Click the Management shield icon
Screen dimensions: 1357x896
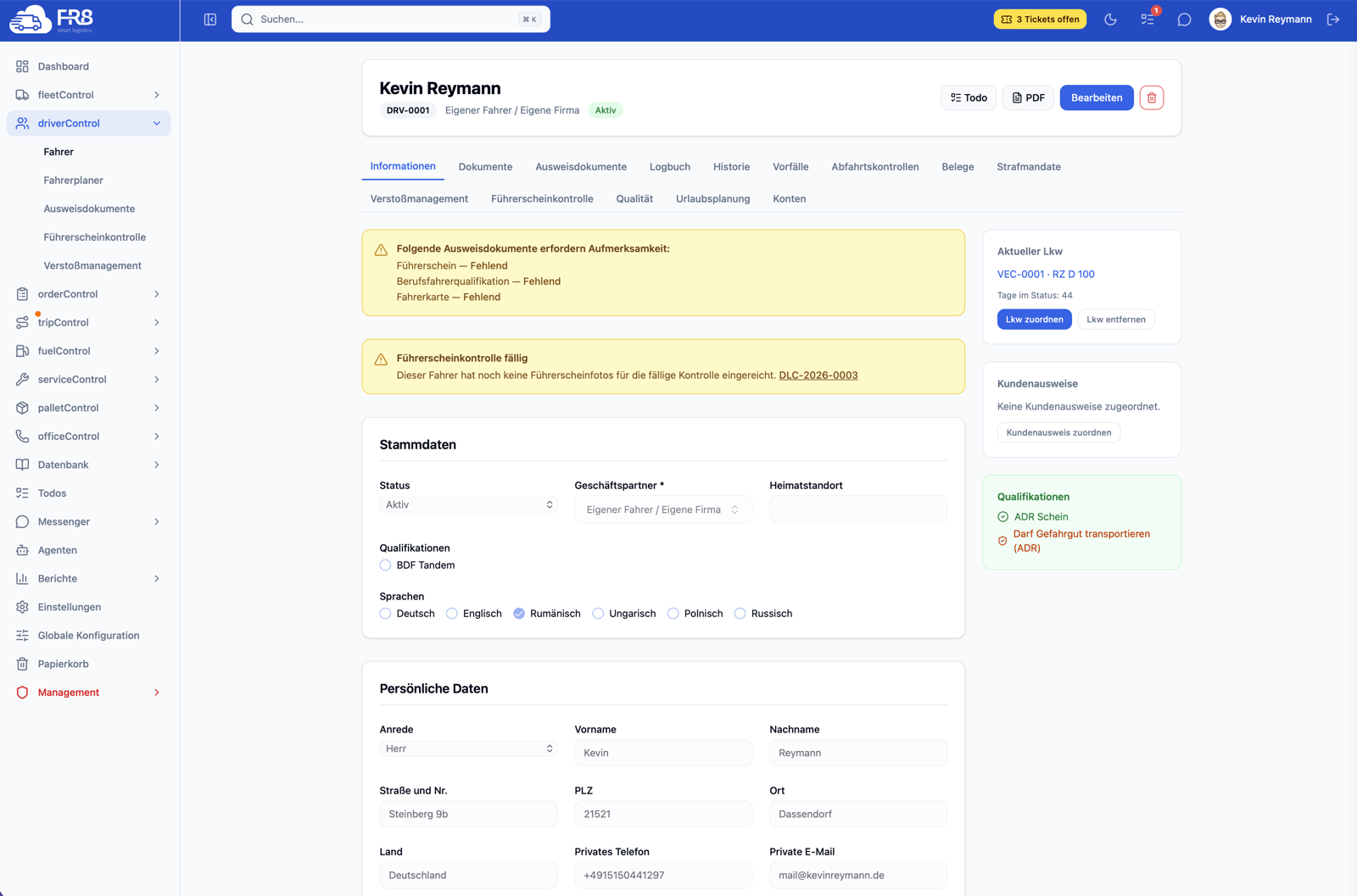point(22,693)
